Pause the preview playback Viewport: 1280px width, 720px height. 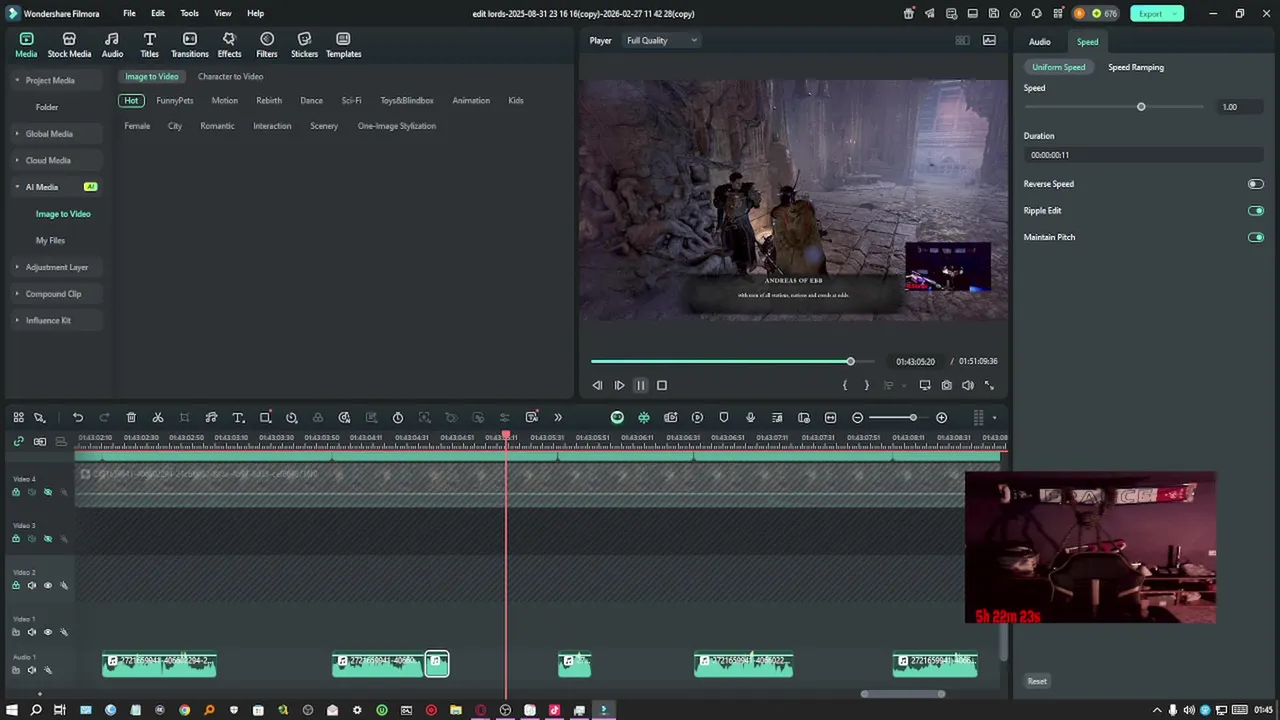[x=641, y=385]
